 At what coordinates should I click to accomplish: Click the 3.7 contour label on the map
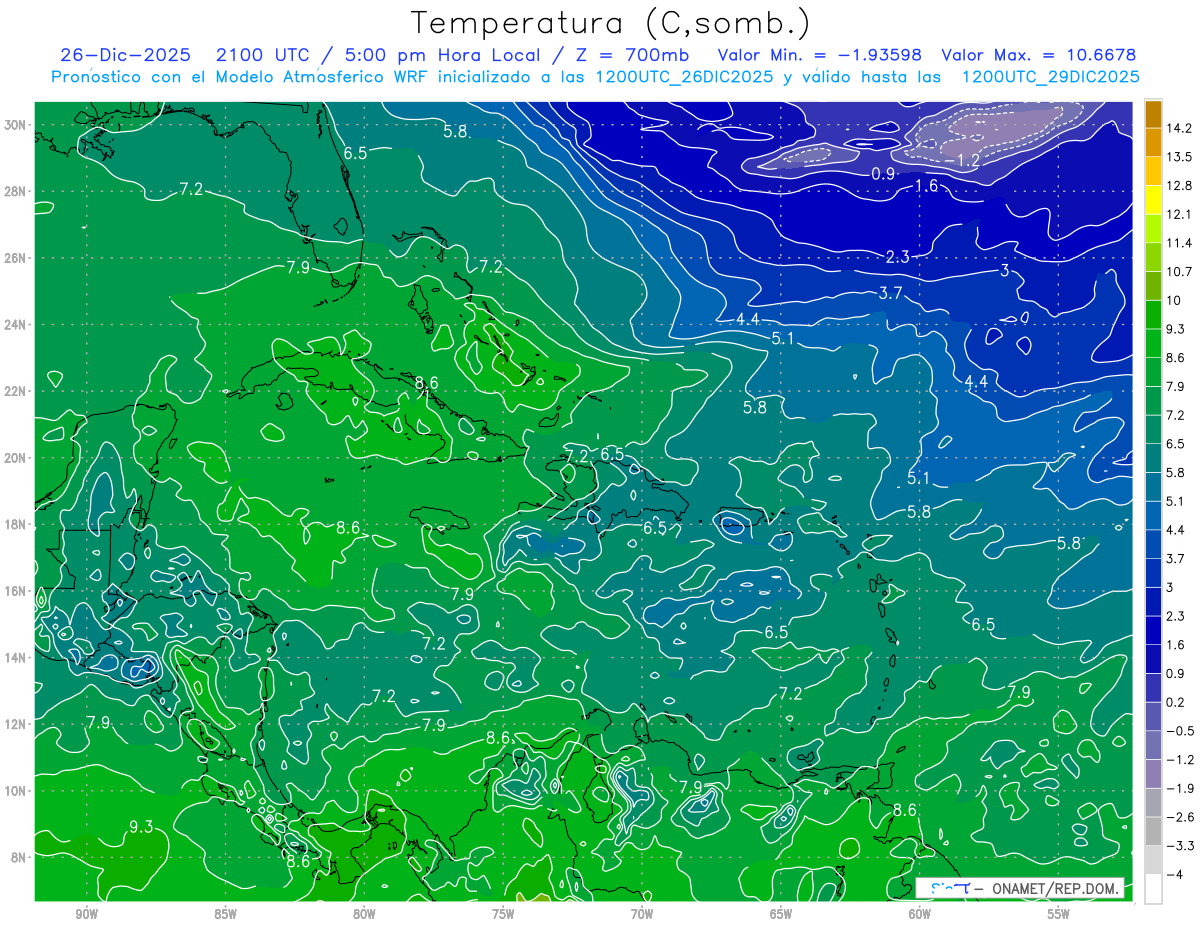[x=890, y=293]
